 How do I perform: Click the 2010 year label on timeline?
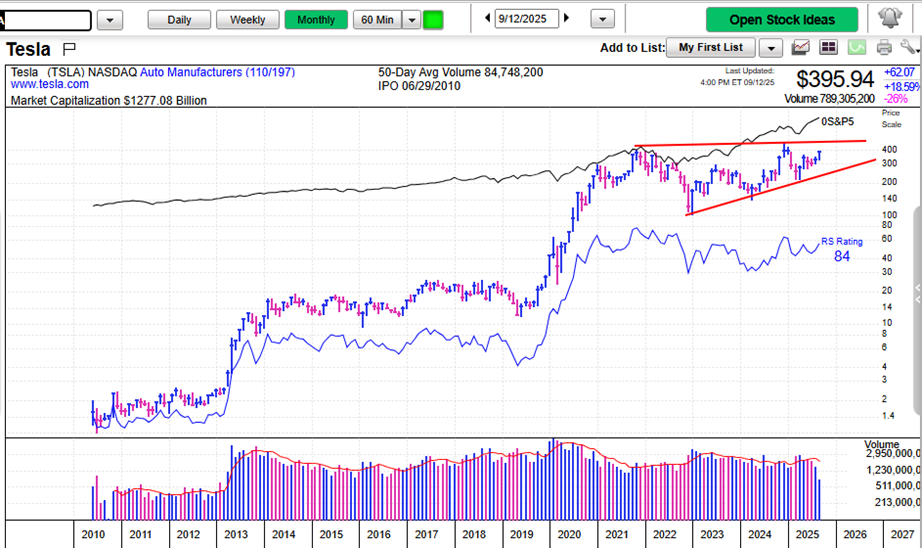pos(93,534)
